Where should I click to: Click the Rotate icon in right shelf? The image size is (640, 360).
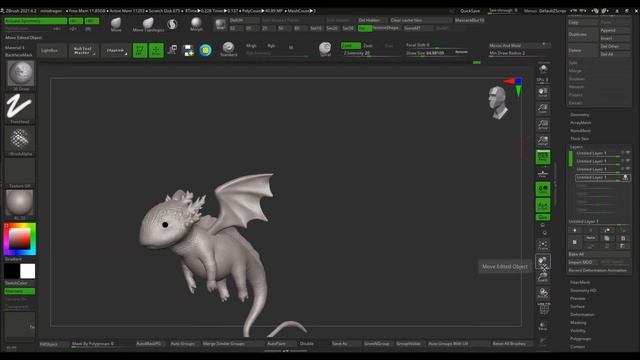(543, 293)
